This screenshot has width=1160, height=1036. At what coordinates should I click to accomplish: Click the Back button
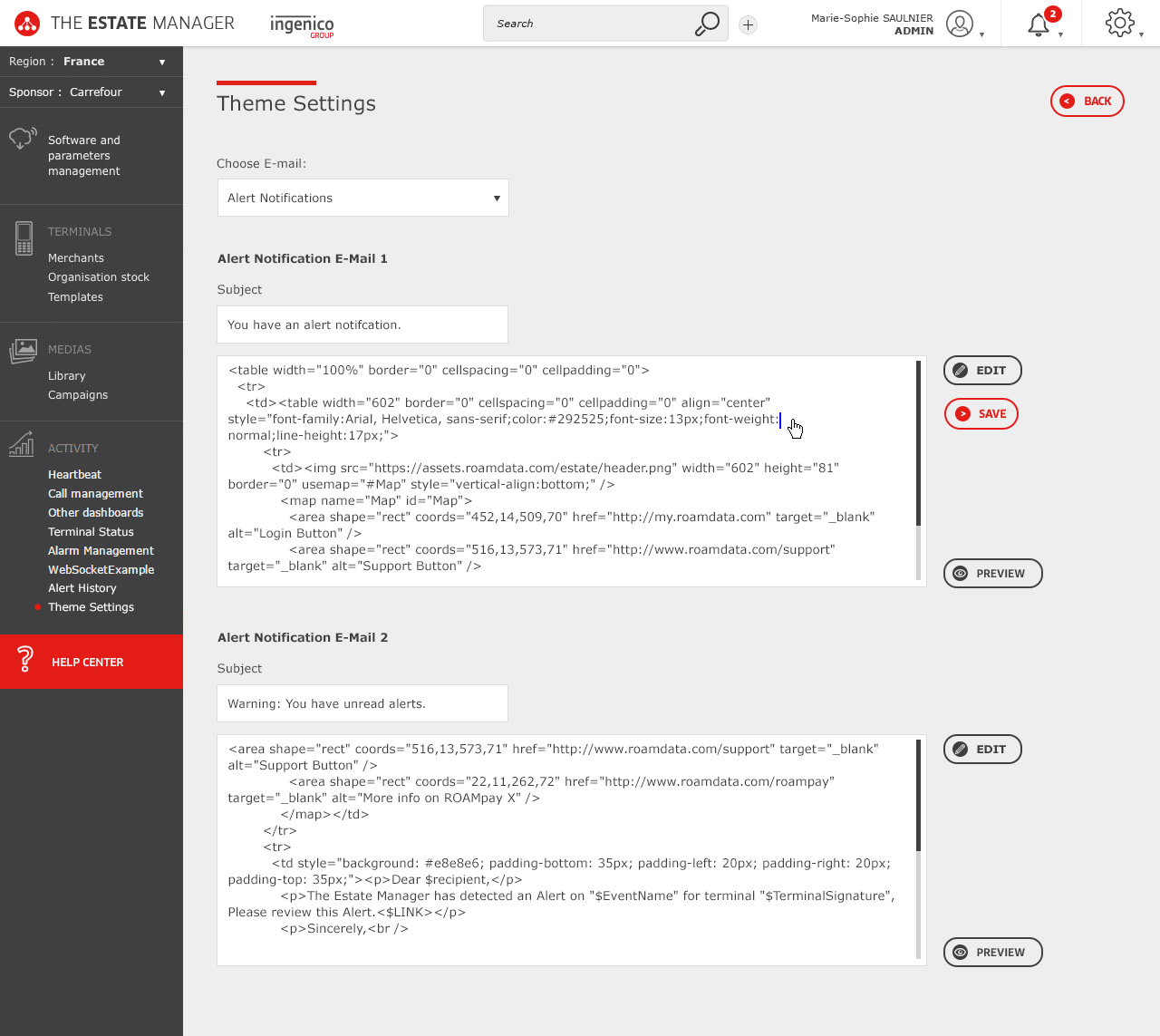tap(1087, 102)
